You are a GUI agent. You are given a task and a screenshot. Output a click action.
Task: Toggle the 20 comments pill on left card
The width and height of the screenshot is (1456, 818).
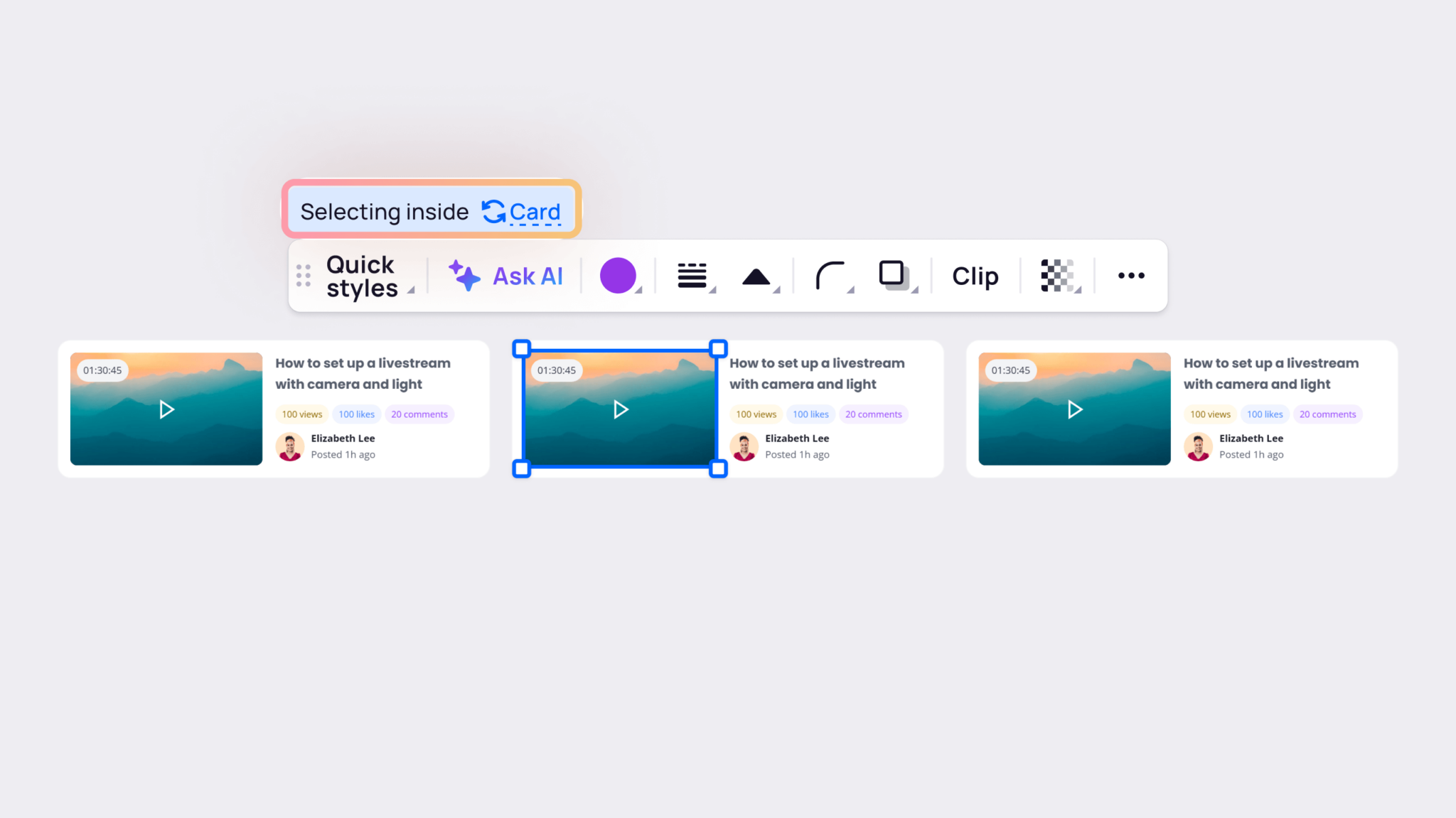click(x=419, y=414)
